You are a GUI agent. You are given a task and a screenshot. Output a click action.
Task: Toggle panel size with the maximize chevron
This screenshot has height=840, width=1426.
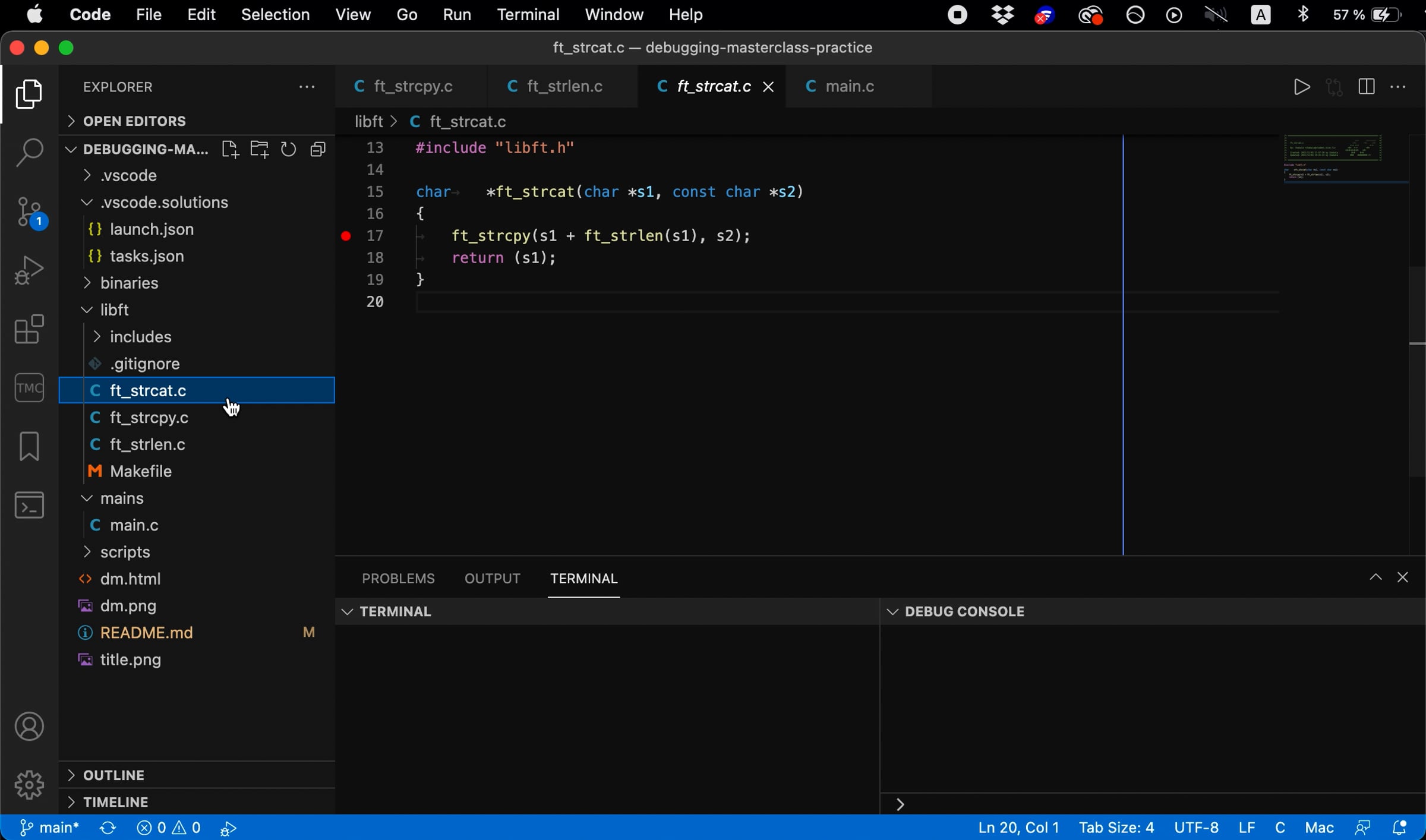coord(1375,577)
